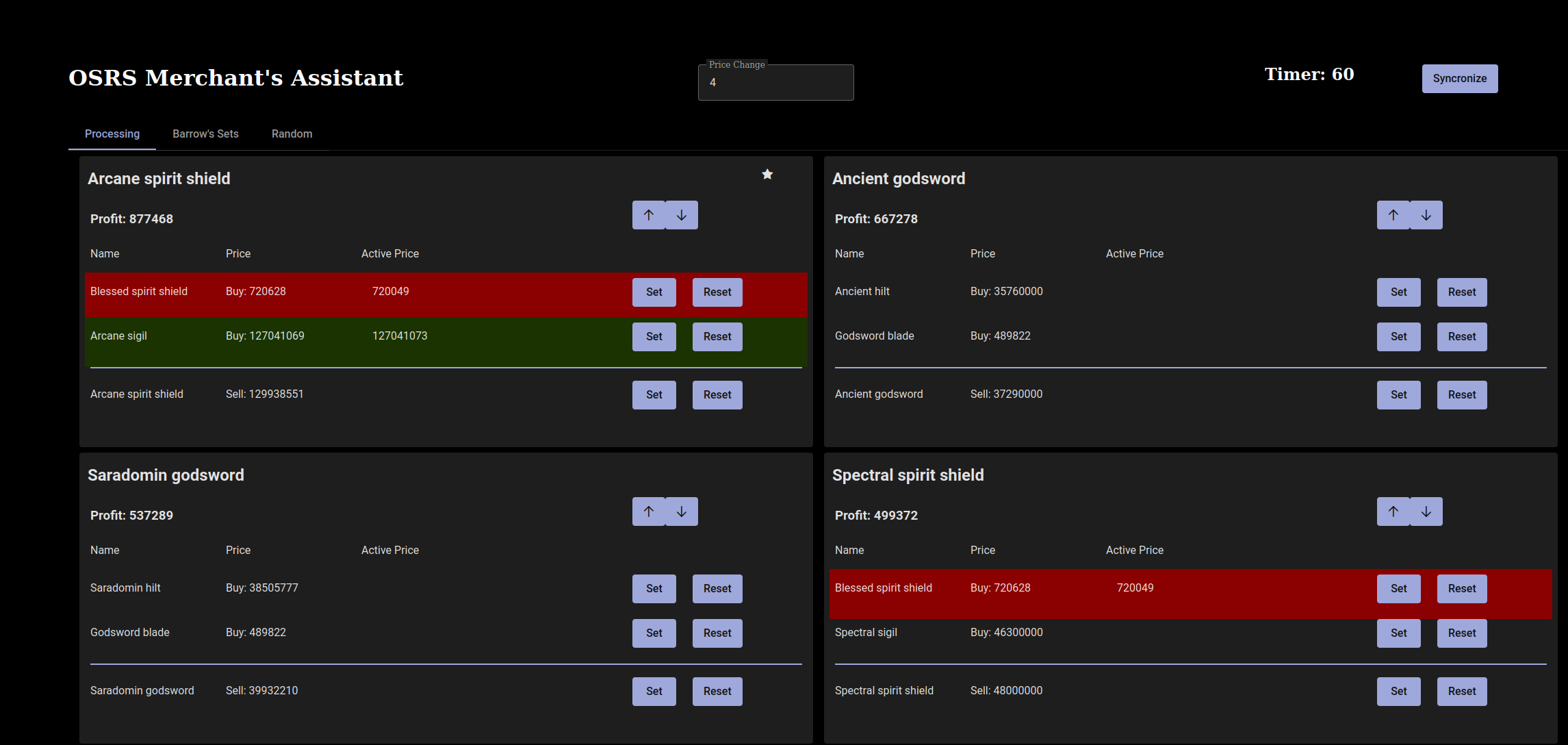Click the Timer: 60 display
Viewport: 1568px width, 745px height.
tap(1309, 74)
